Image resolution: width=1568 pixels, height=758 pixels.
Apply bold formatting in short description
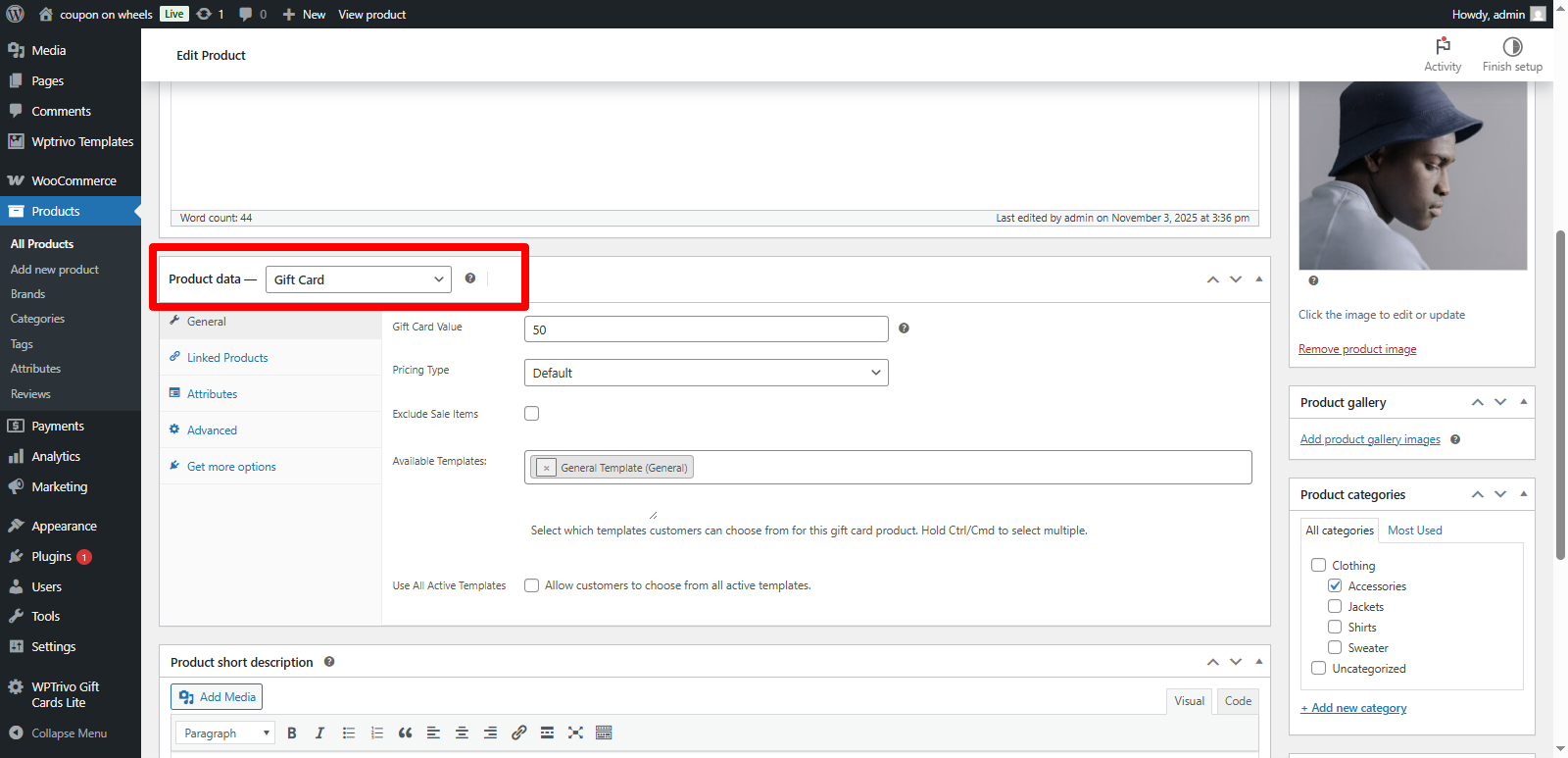point(292,733)
